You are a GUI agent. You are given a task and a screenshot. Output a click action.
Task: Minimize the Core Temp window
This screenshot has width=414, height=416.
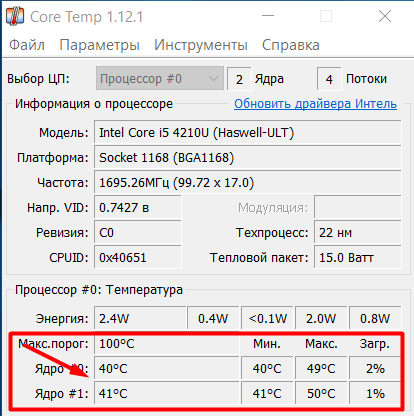(268, 16)
